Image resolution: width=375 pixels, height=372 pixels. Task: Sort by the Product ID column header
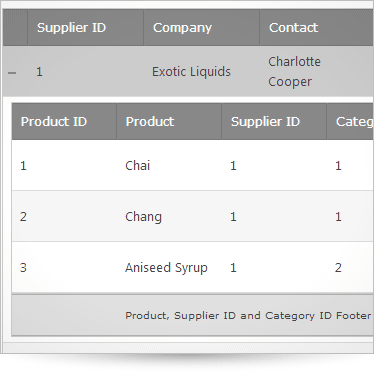coord(64,122)
